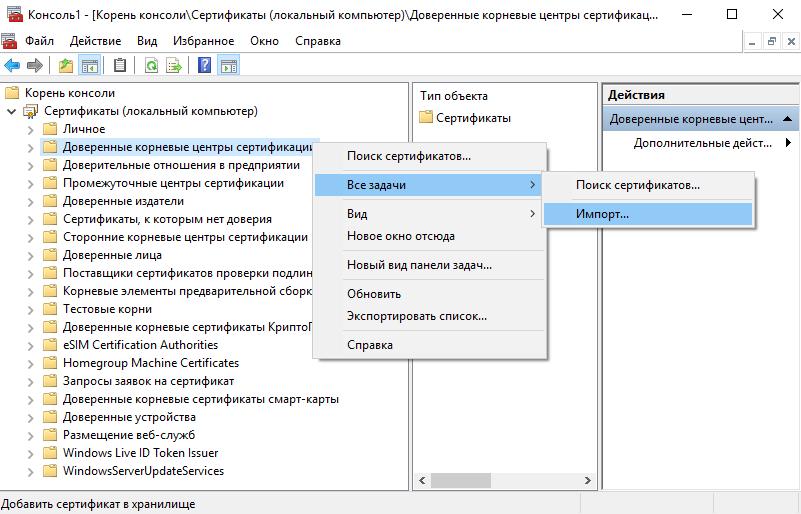Open the Окно menu
Viewport: 801px width, 514px height.
[x=264, y=41]
